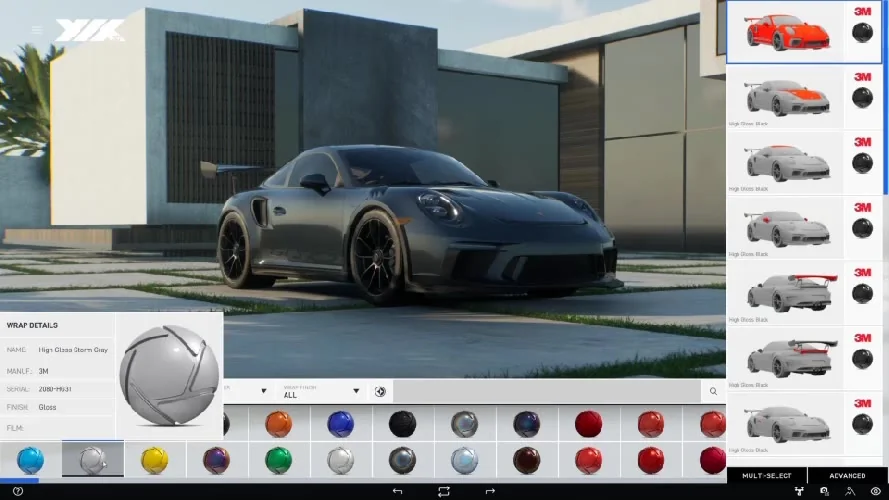889x500 pixels.
Task: Open the Wrap Finish ALL dropdown
Action: coord(321,391)
